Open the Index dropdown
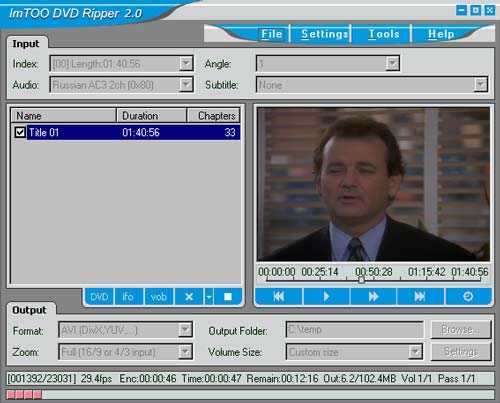500x403 pixels. click(186, 63)
